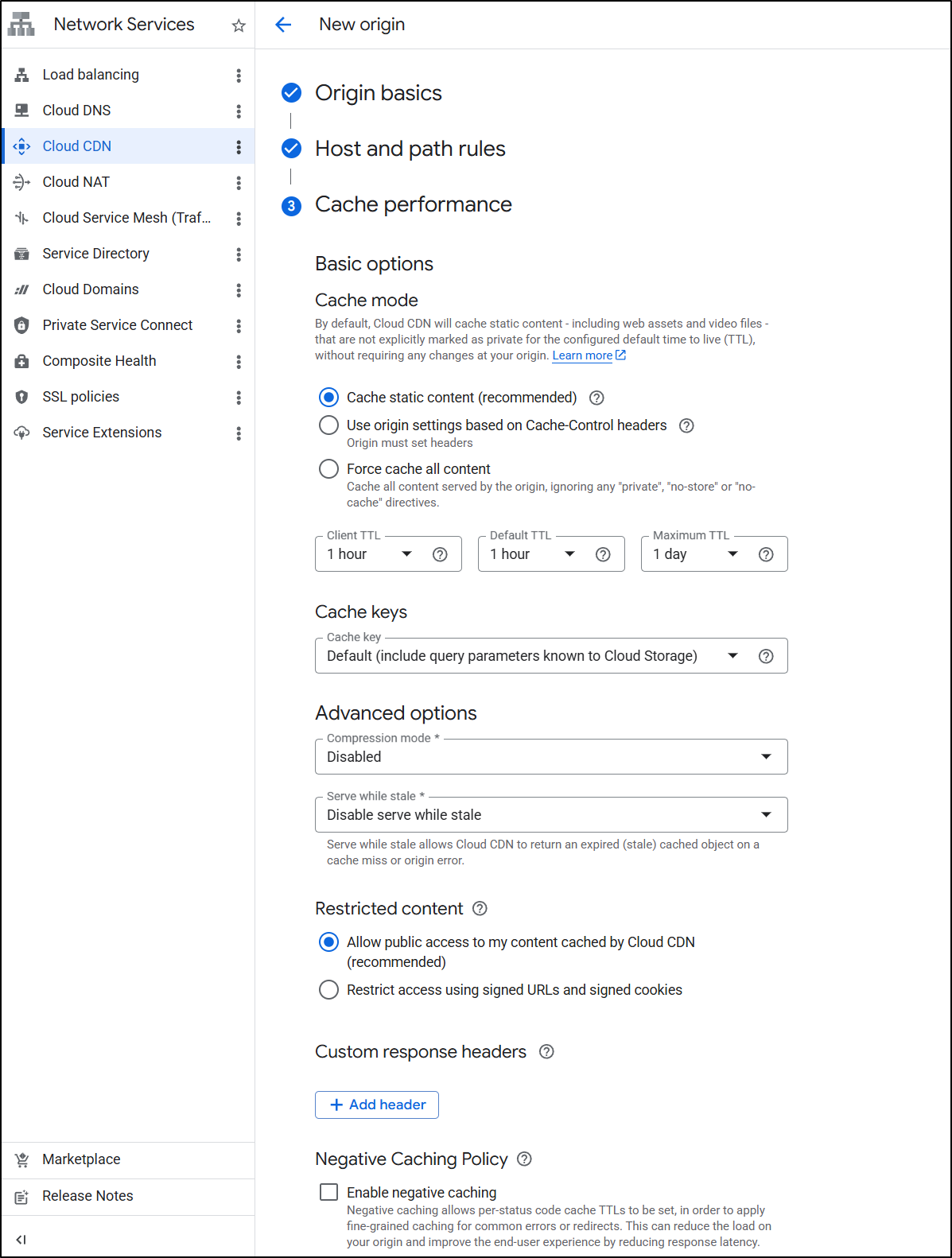Open the three-dot menu next to Cloud DNS

239,111
